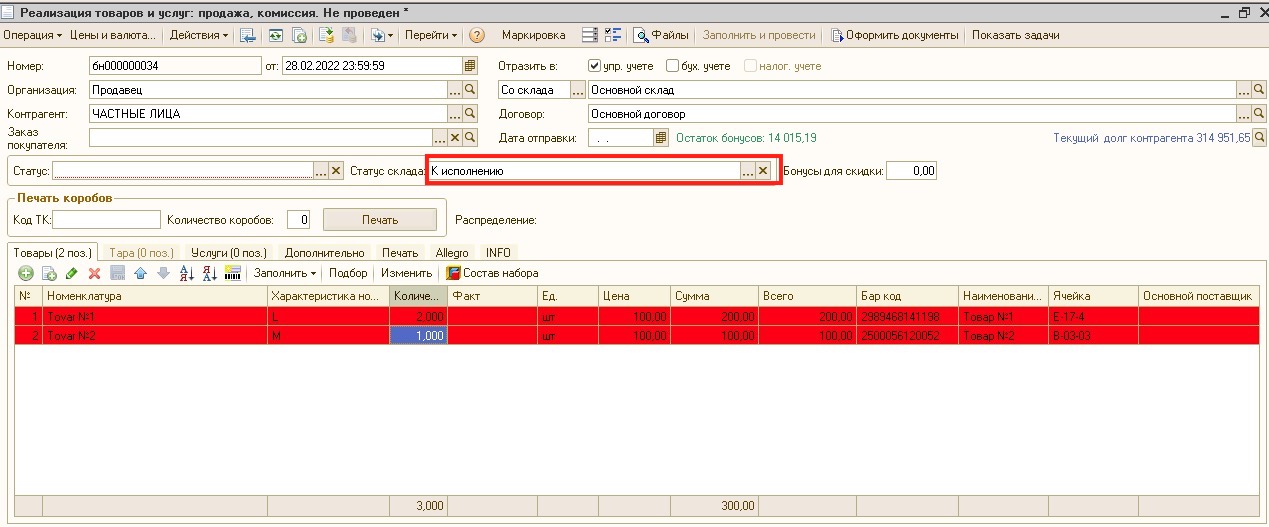Open the Действия dropdown menu

click(198, 35)
